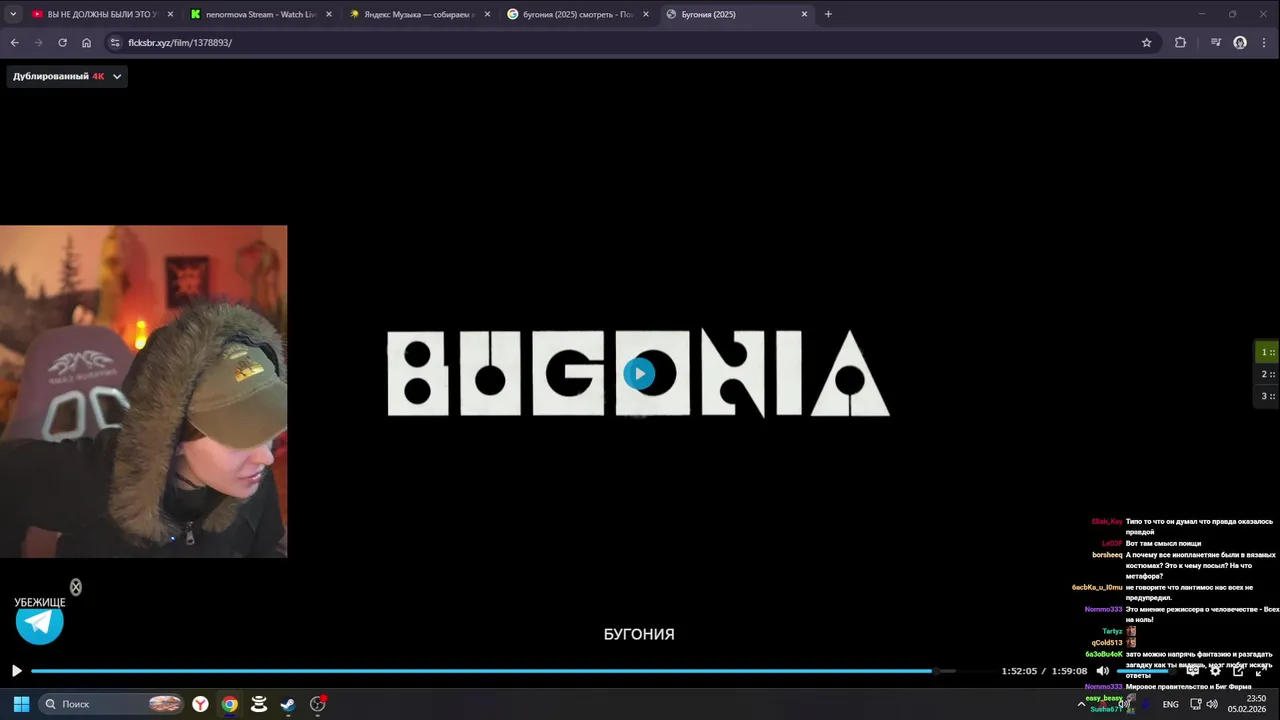This screenshot has width=1280, height=720.
Task: Open the system volume tray icon
Action: coord(1212,704)
